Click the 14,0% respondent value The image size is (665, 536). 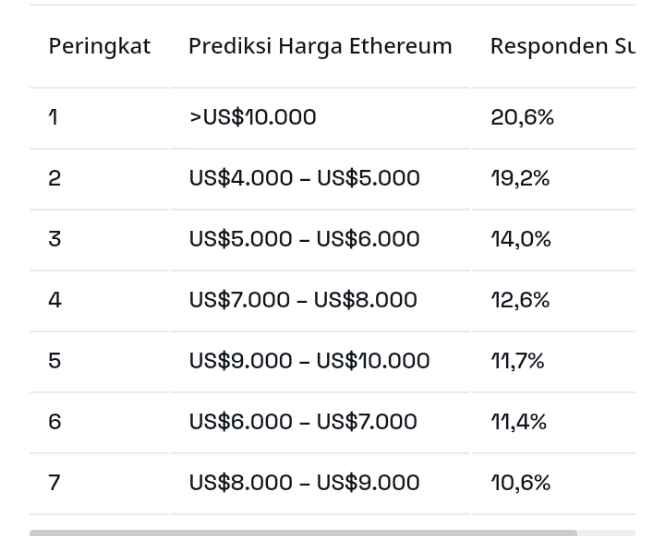click(520, 240)
